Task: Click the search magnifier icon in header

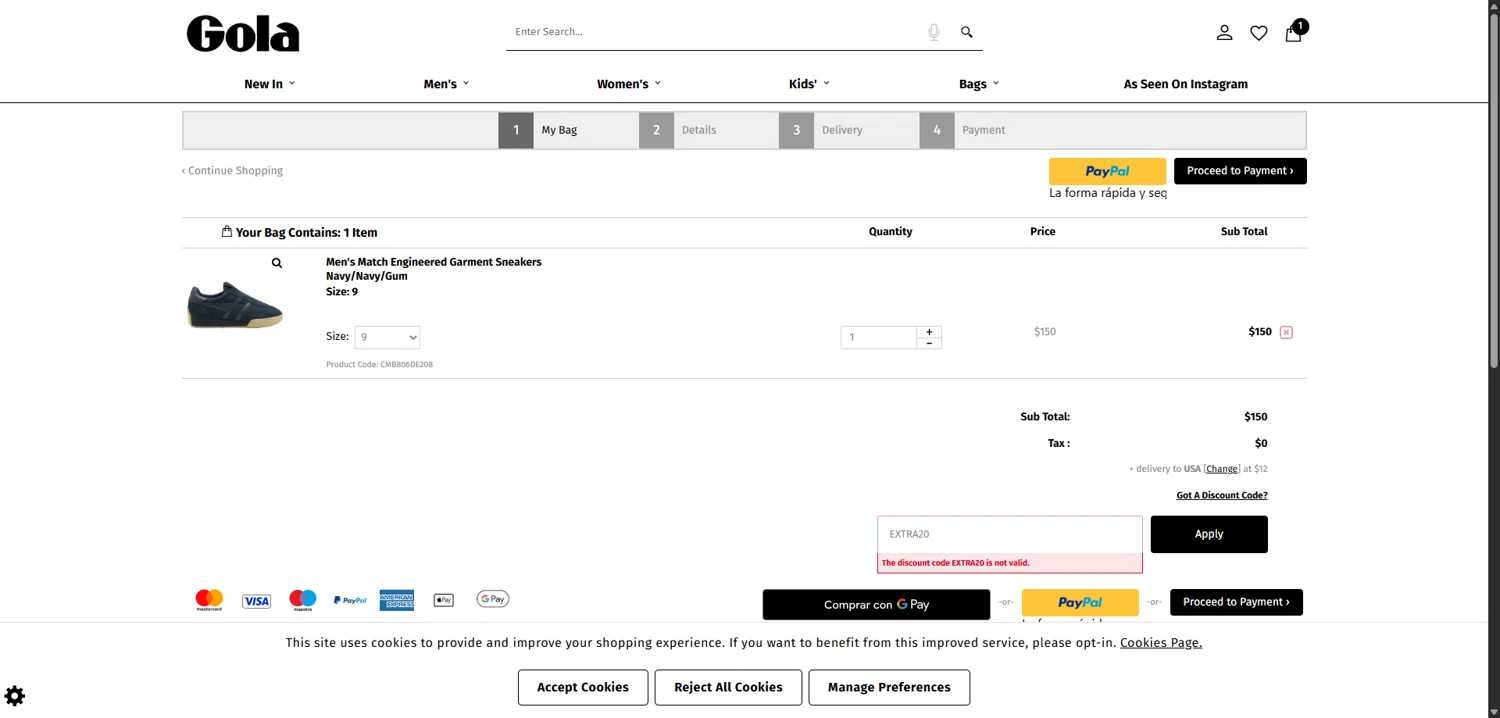Action: click(x=967, y=32)
